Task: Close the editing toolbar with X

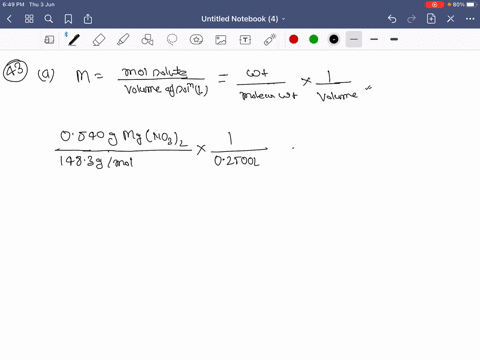Action: pos(451,19)
